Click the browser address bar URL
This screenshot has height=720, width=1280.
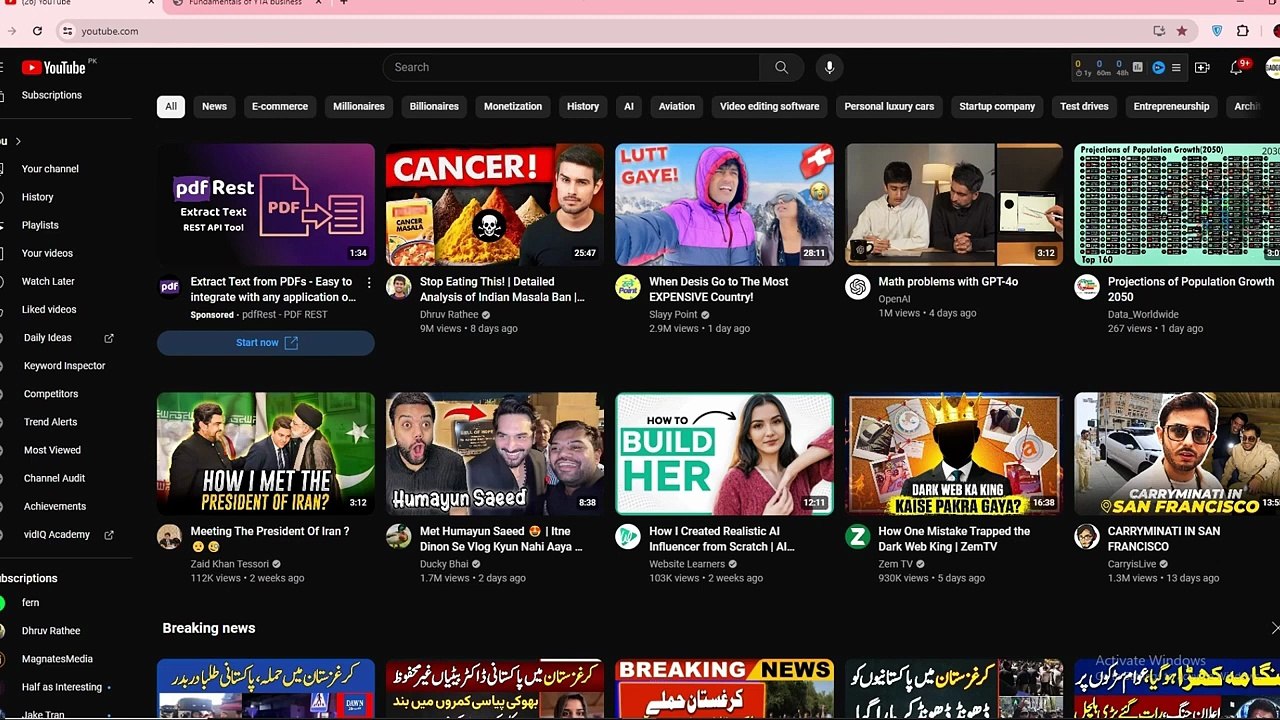click(110, 31)
